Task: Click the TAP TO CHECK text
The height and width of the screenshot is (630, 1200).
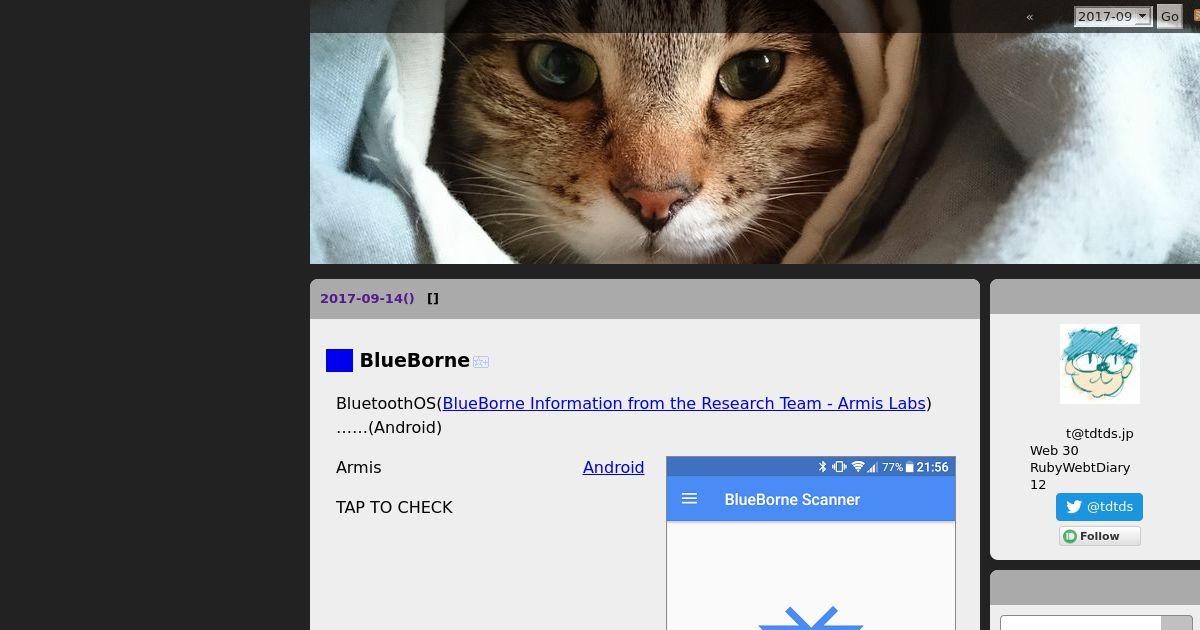Action: pyautogui.click(x=394, y=507)
